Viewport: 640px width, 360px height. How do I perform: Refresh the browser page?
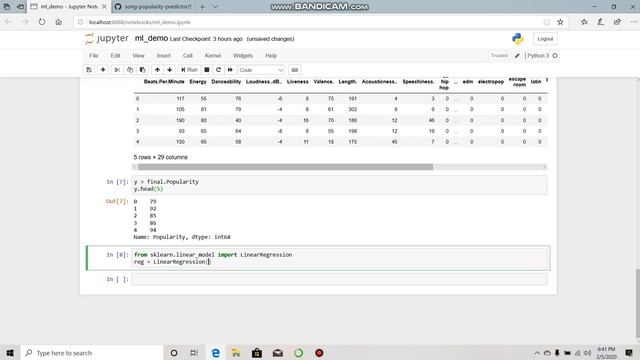(42, 22)
